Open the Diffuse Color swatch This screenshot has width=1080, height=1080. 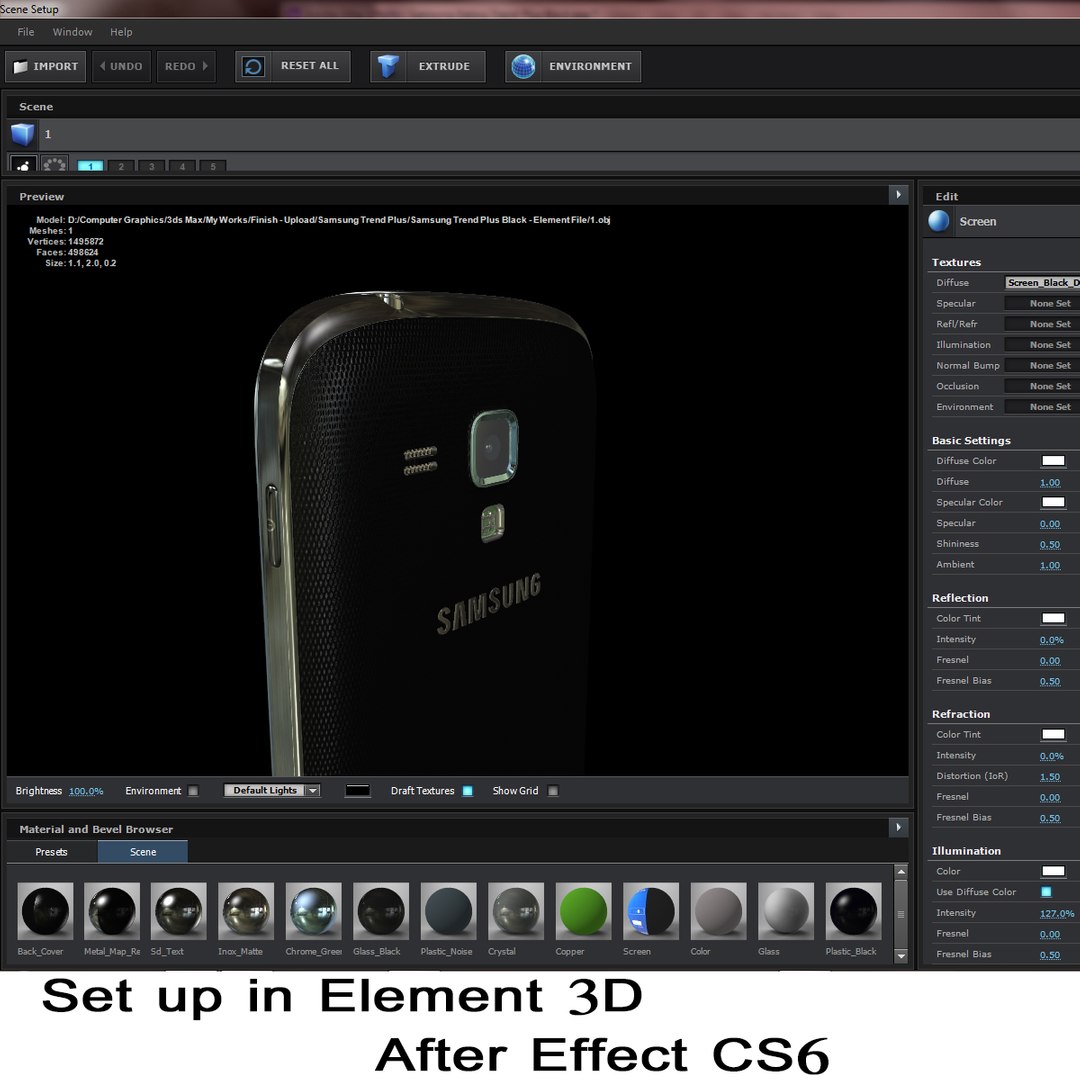click(1053, 461)
